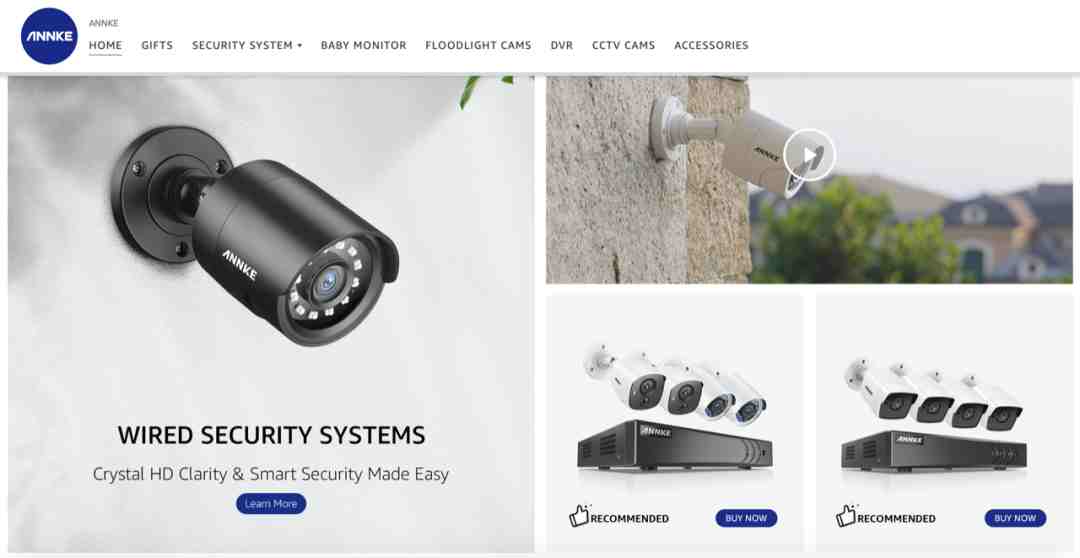Image resolution: width=1080 pixels, height=558 pixels.
Task: Click the Learn More button
Action: coord(271,504)
